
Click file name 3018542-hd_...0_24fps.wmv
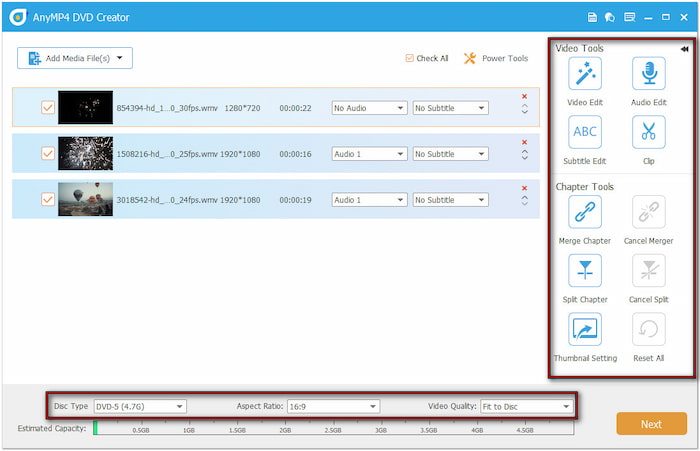click(x=167, y=200)
